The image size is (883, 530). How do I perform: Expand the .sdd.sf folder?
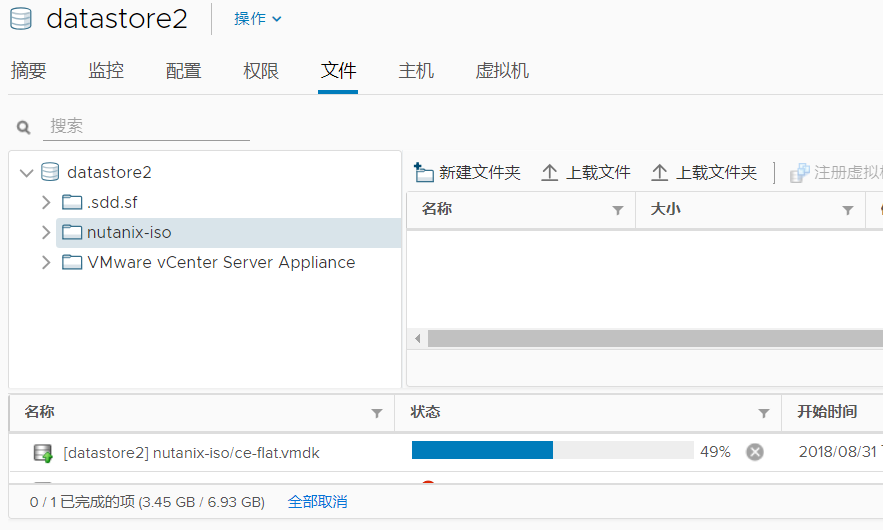46,202
